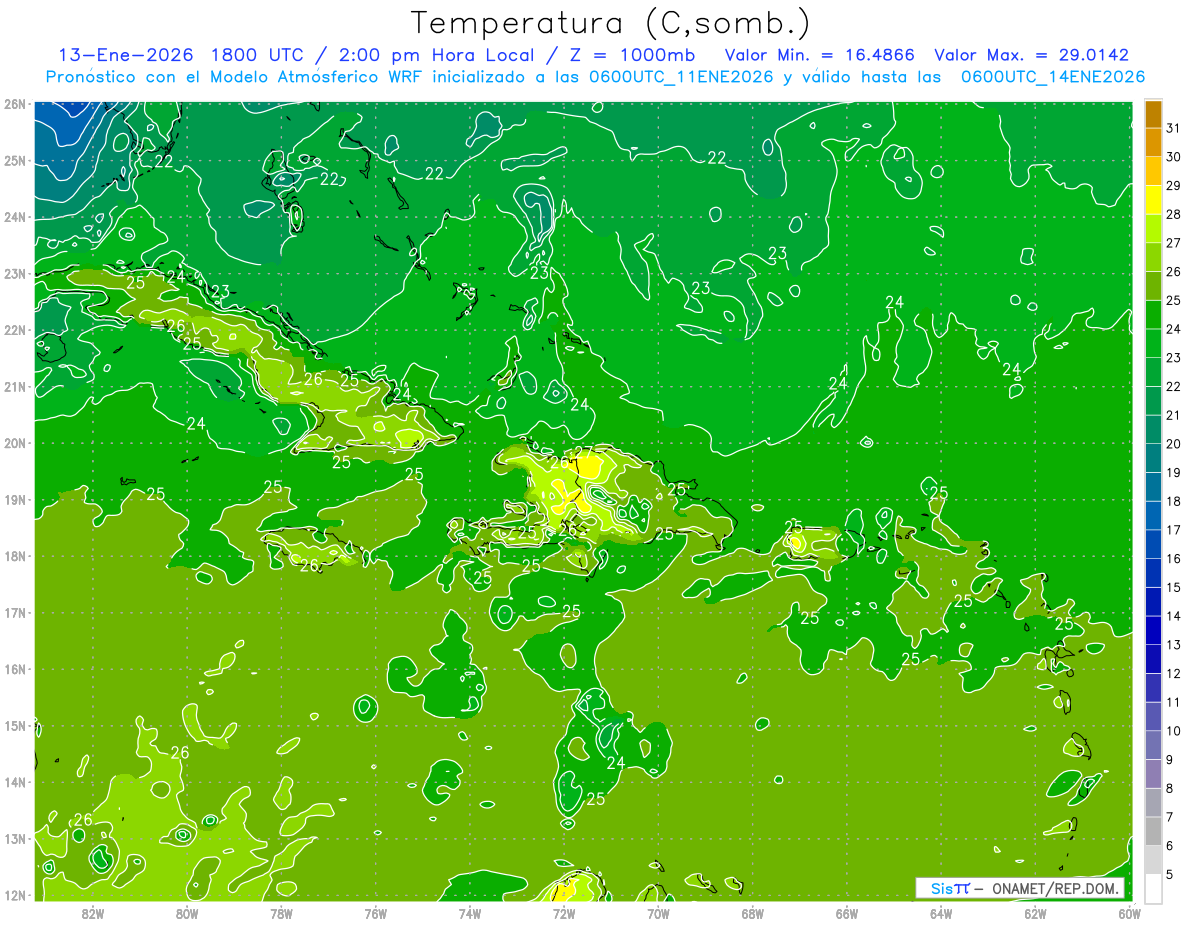The height and width of the screenshot is (927, 1200).
Task: Click the '64W' longitude axis label
Action: [x=941, y=913]
